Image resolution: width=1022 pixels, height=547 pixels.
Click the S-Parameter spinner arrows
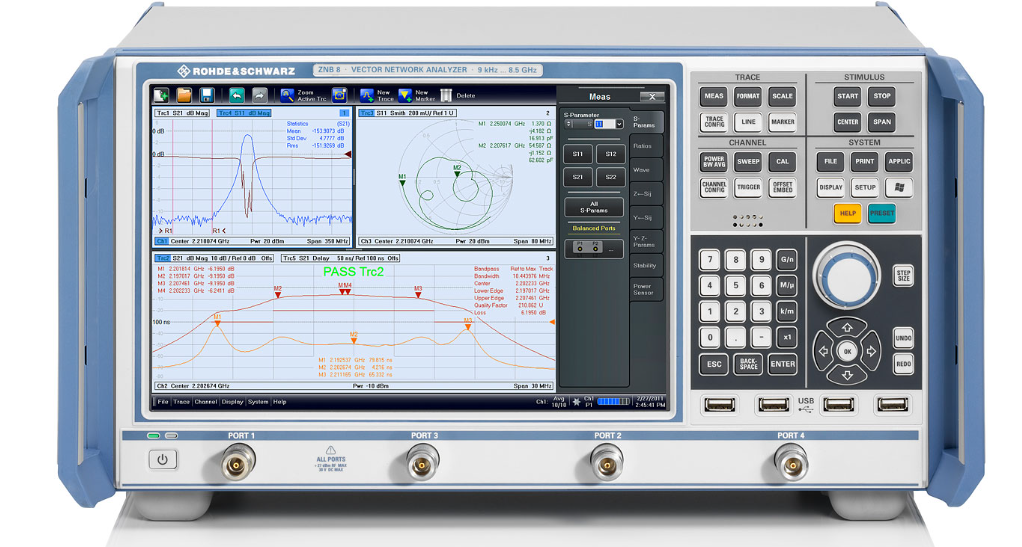(x=569, y=124)
